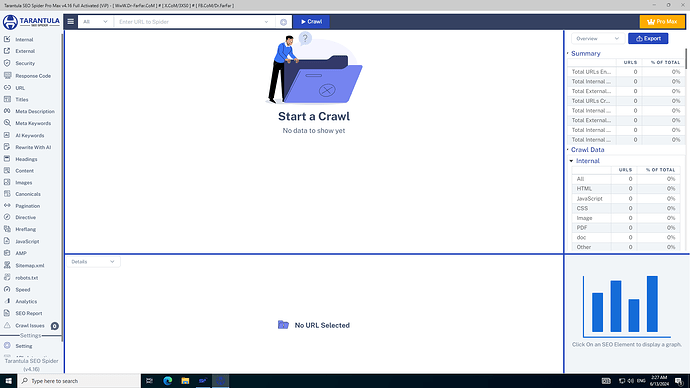Open the Windows Start menu
The width and height of the screenshot is (690, 388).
point(8,381)
